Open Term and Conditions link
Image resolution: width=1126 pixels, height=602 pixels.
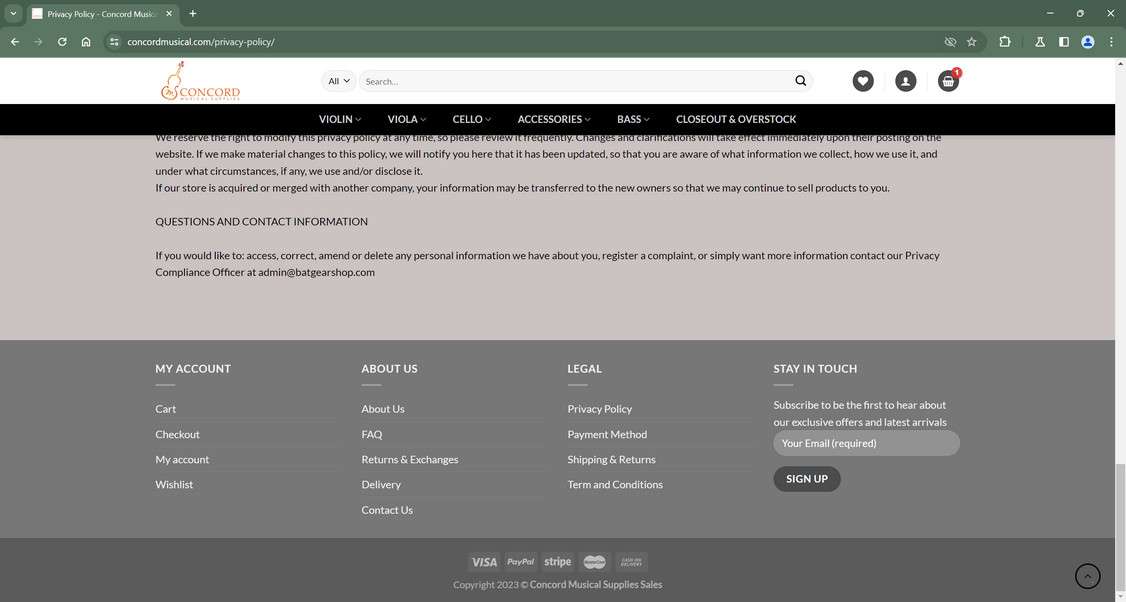coord(615,484)
